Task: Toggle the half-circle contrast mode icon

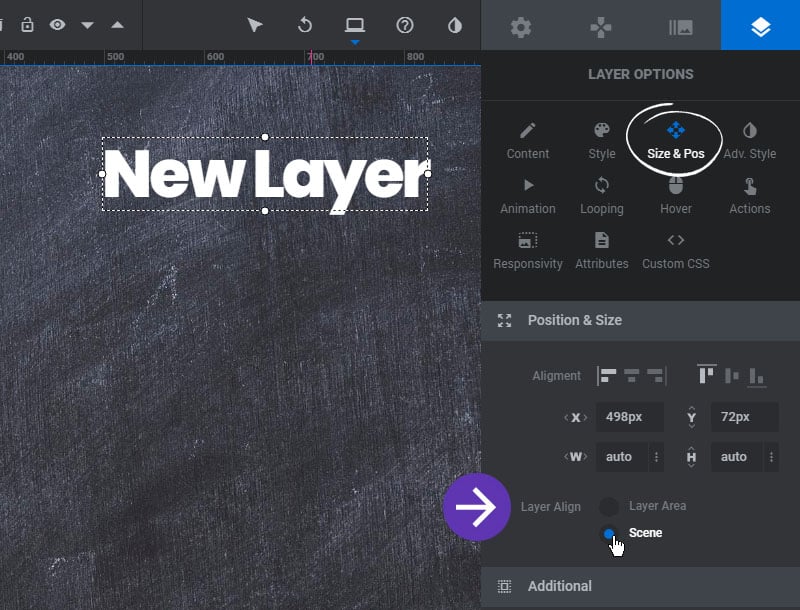Action: [455, 24]
